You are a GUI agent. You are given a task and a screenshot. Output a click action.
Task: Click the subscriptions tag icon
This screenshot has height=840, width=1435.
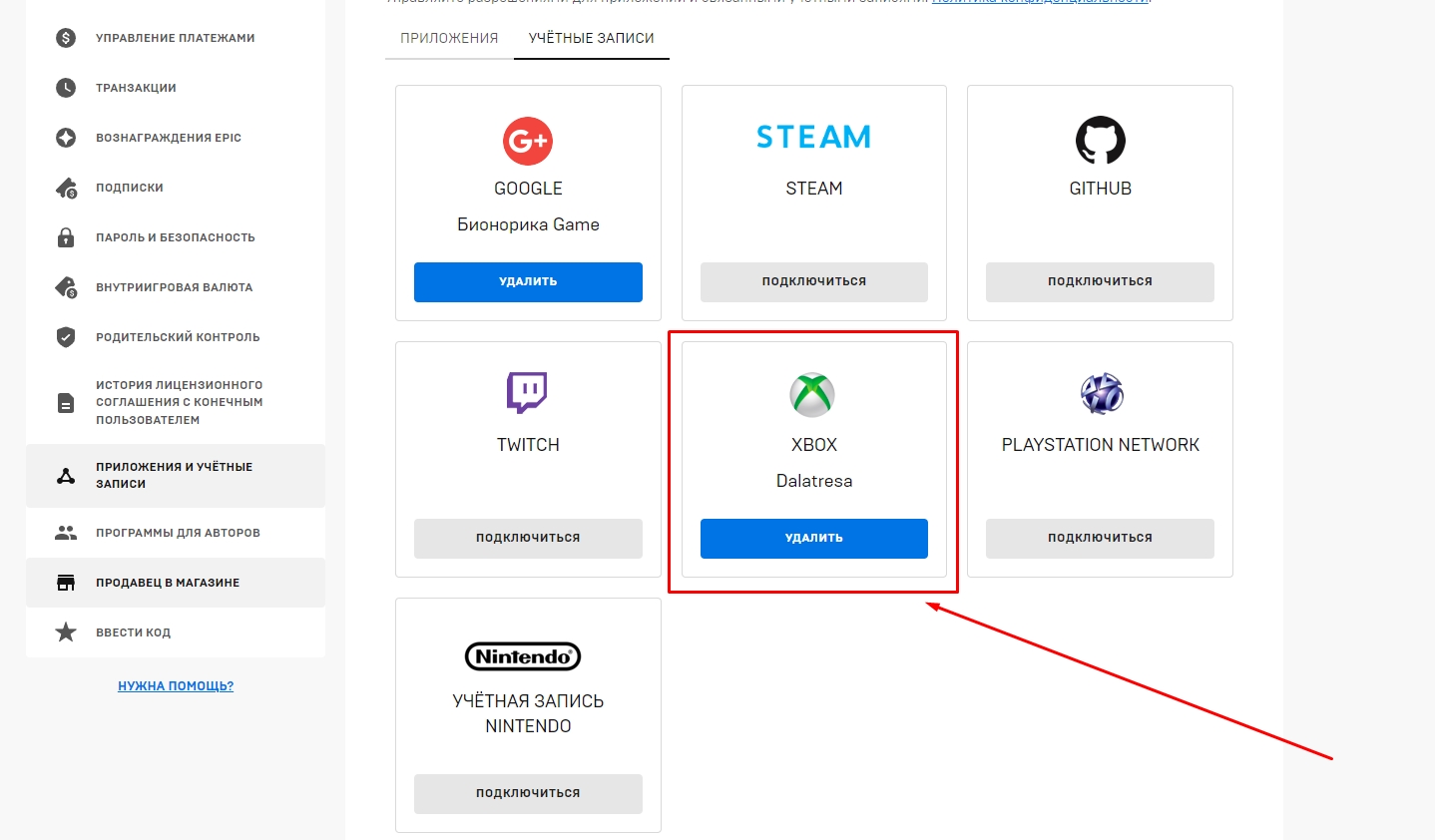[66, 188]
